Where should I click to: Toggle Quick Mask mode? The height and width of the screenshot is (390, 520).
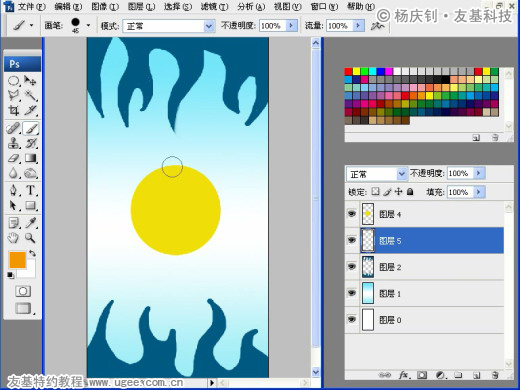coord(23,291)
